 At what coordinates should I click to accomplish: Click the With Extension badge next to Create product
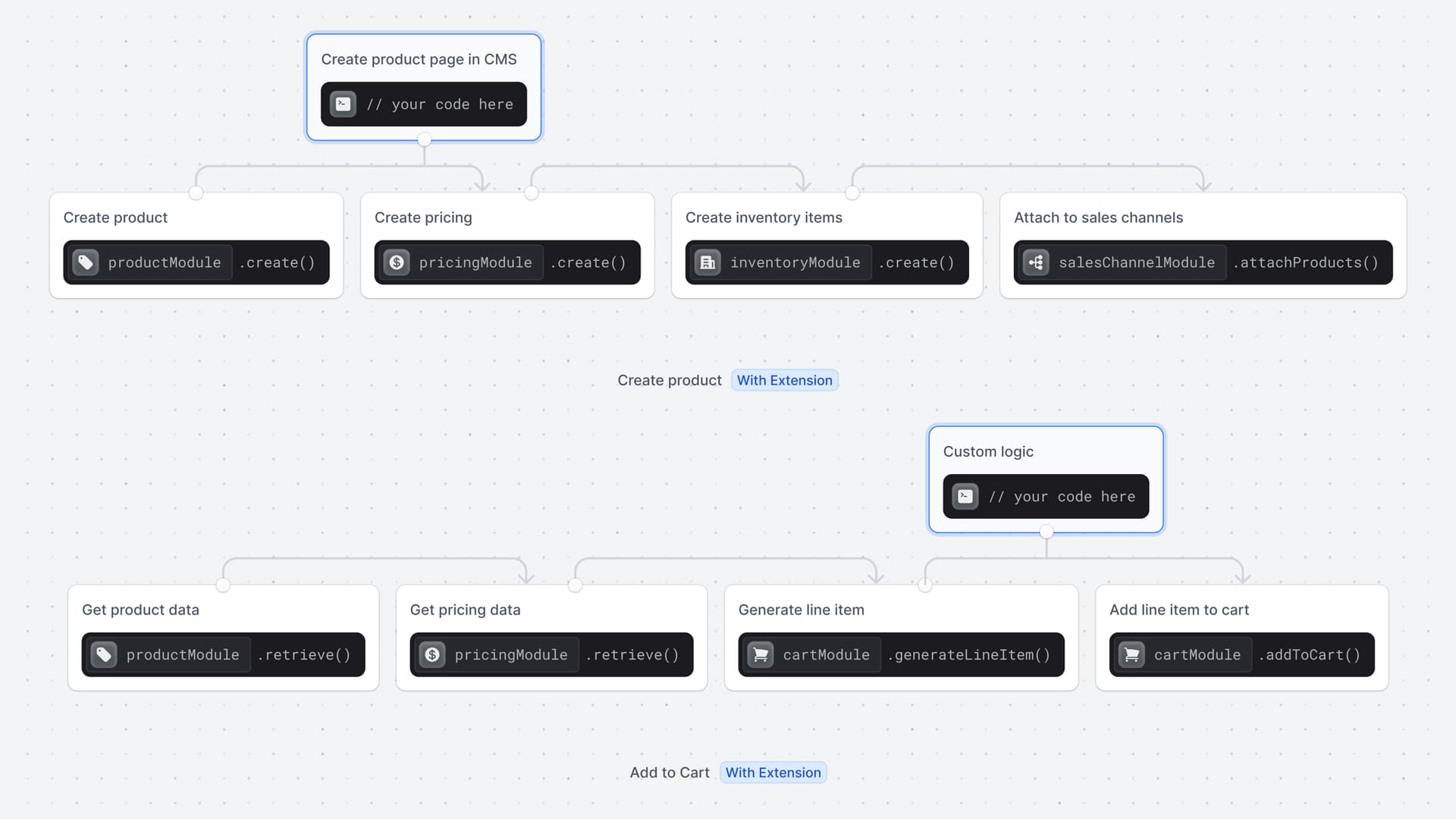tap(784, 380)
